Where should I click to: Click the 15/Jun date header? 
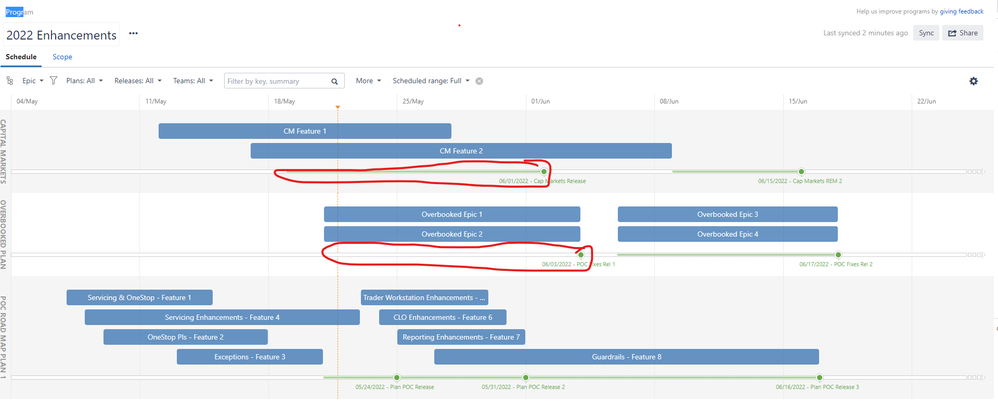pos(798,101)
